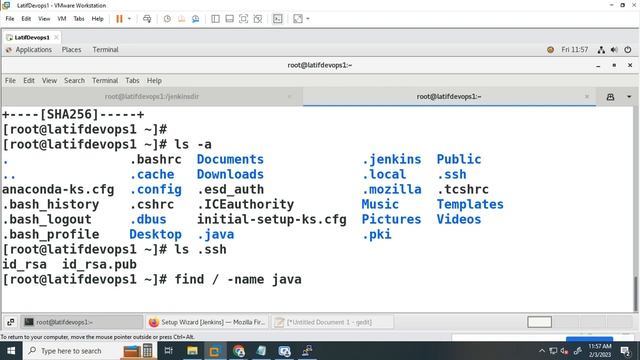
Task: Open terminal window Tabs menu
Action: click(x=132, y=80)
